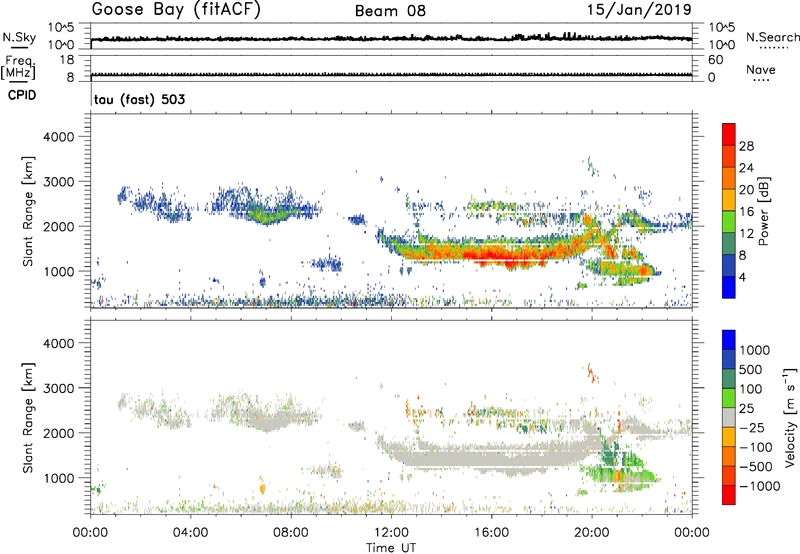Click the '-1000' Velocity colorbar tick

tap(760, 486)
